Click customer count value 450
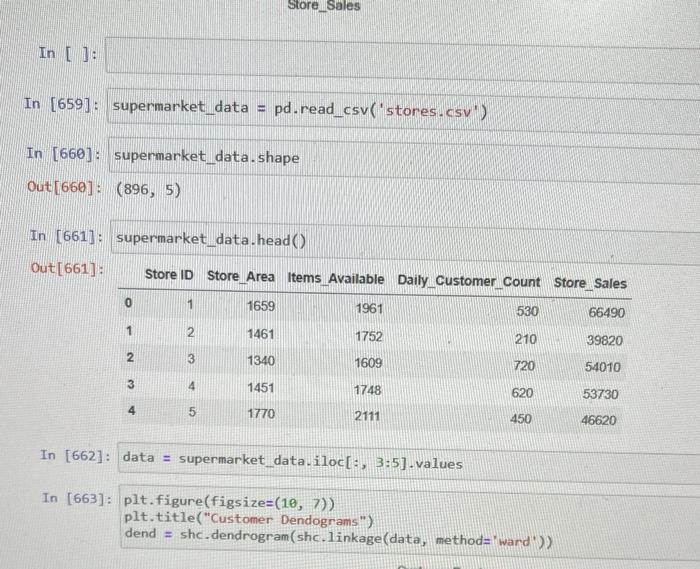700x569 pixels. tap(521, 419)
